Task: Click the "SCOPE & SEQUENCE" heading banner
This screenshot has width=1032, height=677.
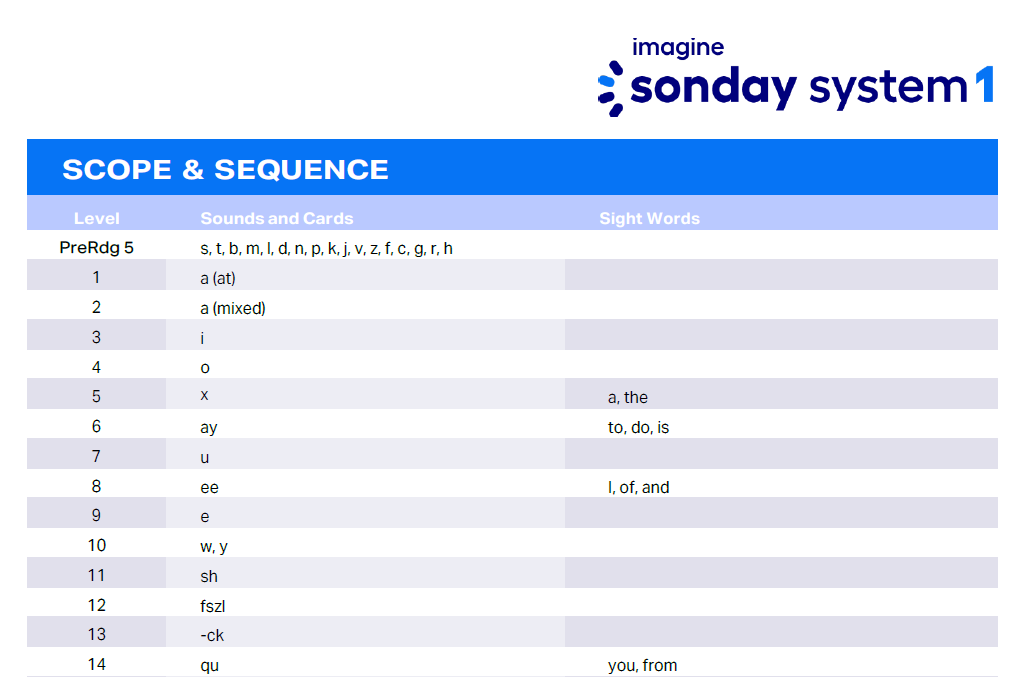Action: pos(225,170)
